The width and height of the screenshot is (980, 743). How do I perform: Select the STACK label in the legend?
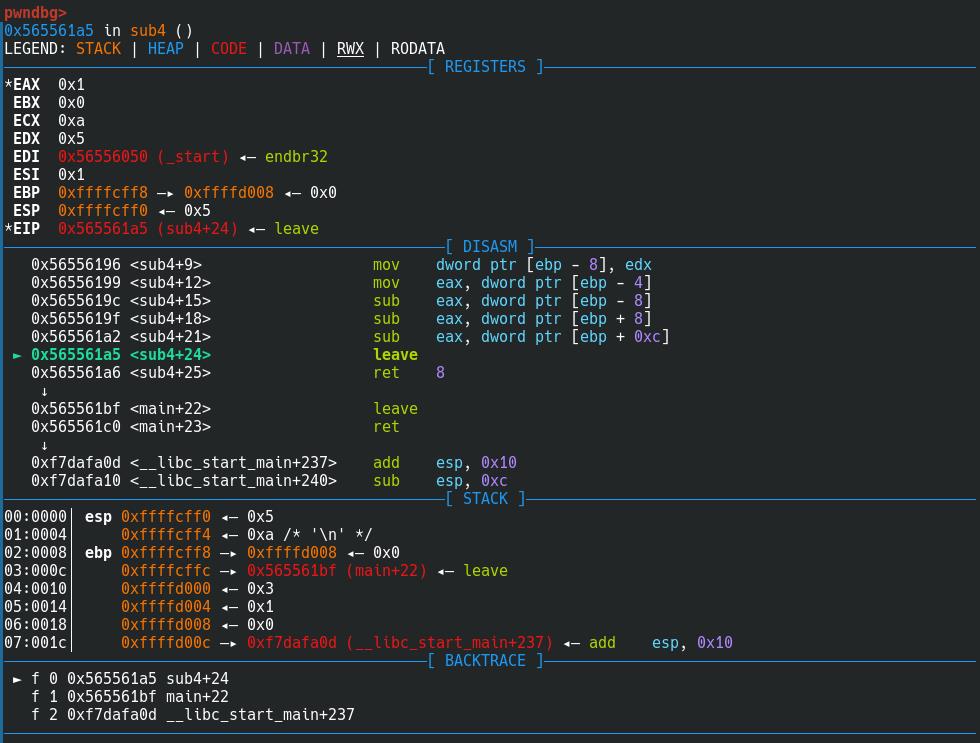pos(98,49)
